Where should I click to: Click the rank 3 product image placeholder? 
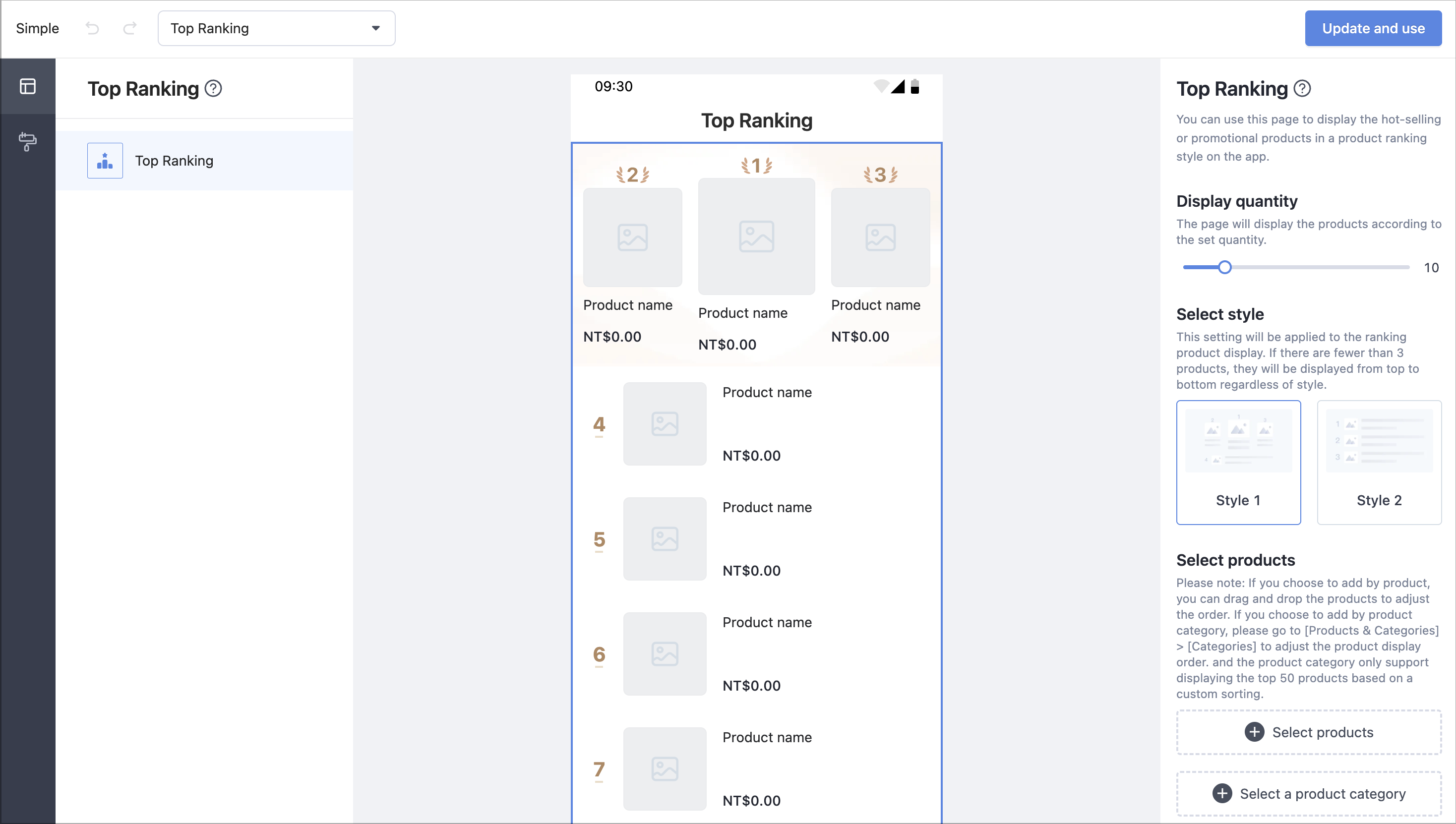(x=880, y=237)
